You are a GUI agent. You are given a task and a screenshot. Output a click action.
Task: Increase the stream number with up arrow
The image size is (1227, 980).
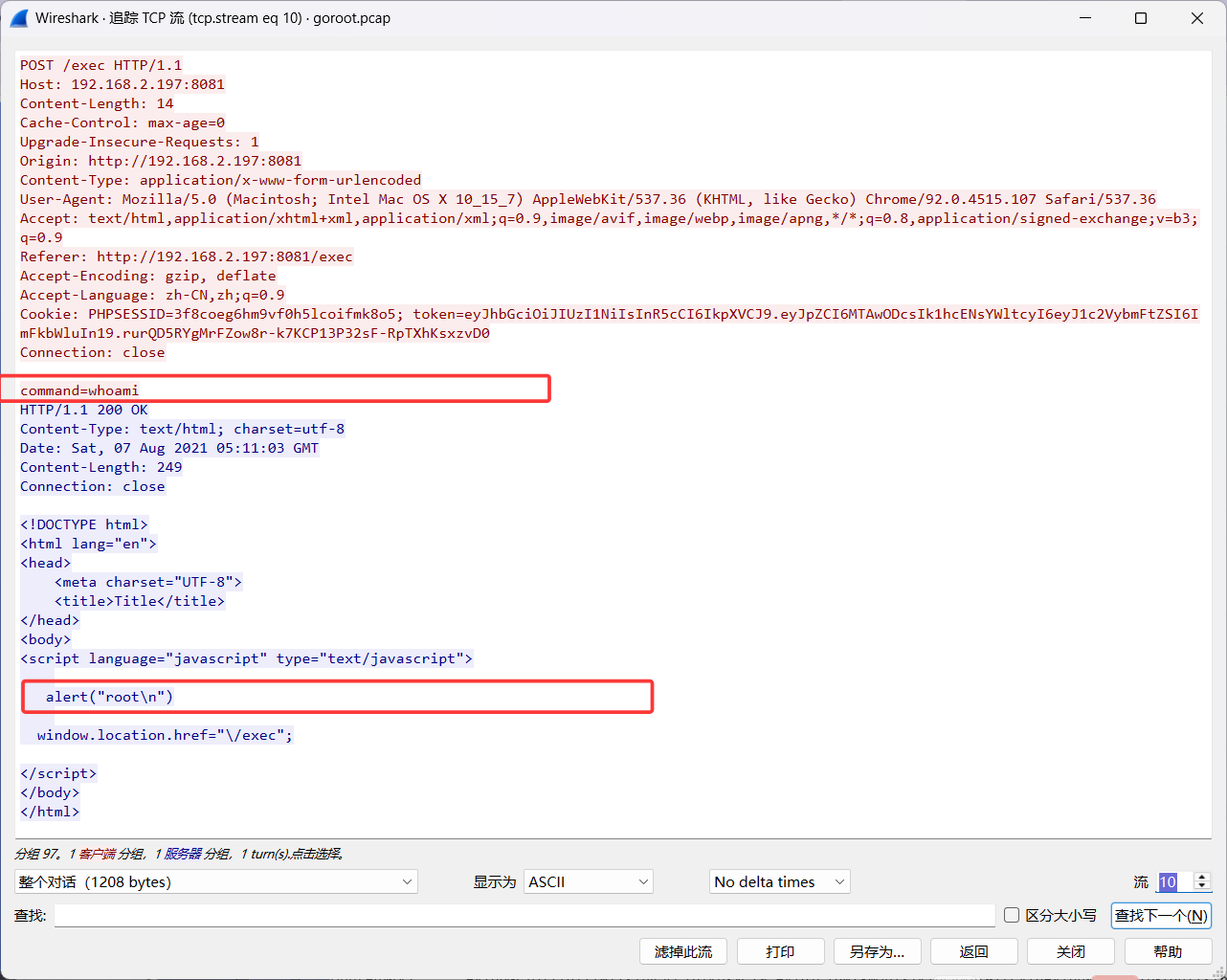pos(1202,877)
